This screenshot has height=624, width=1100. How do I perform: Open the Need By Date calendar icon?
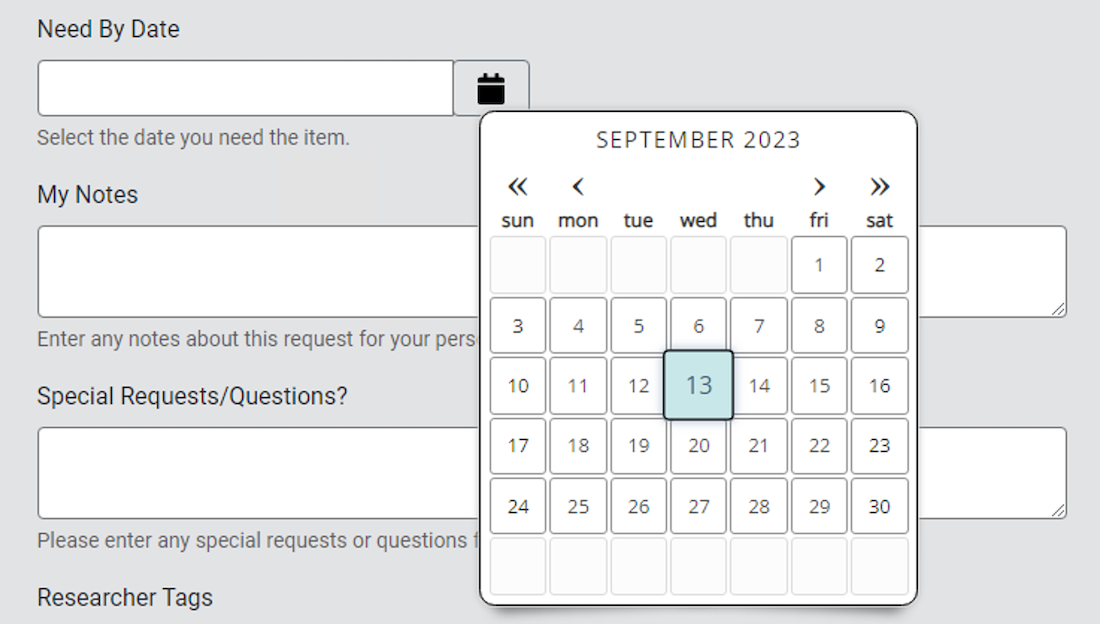pos(491,88)
